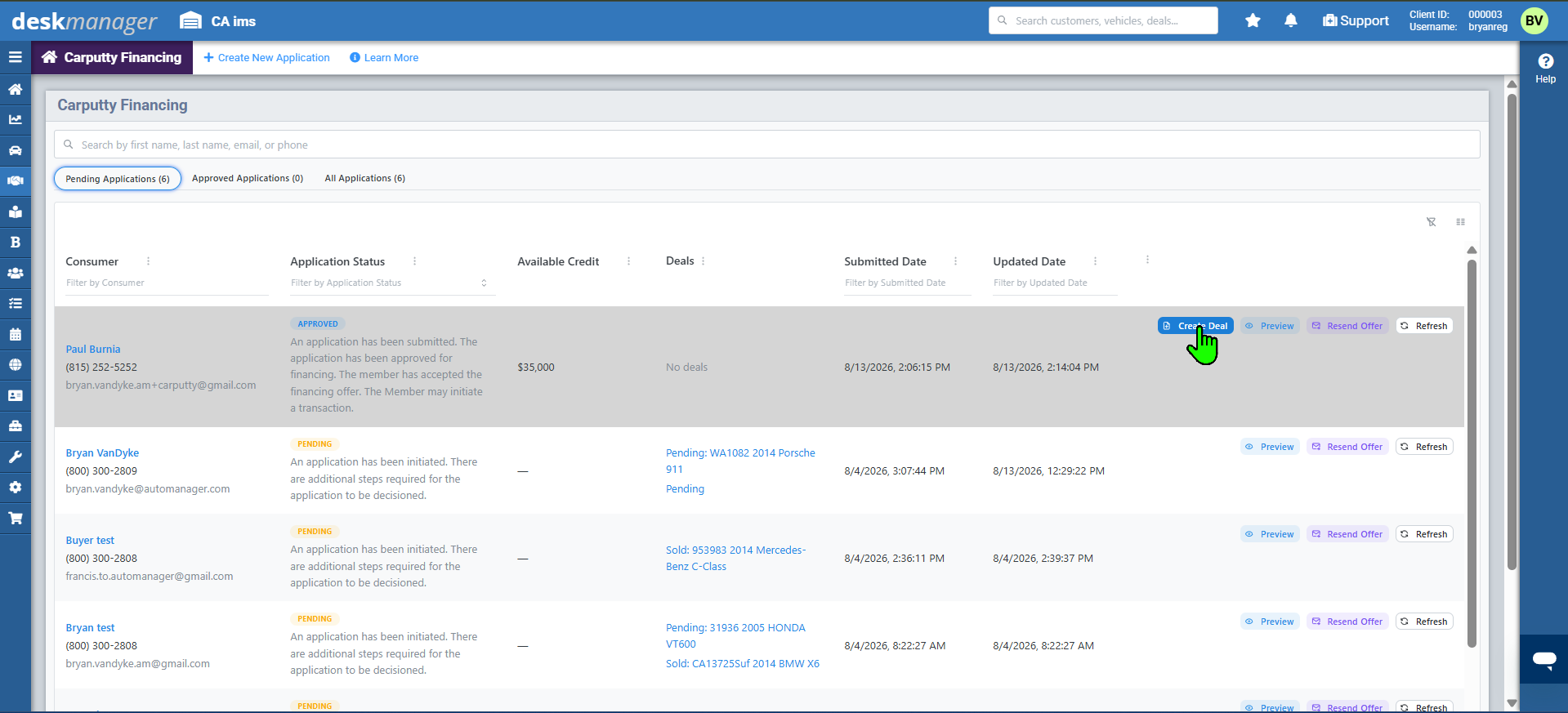Refresh the Bryan VanDyke application row
This screenshot has width=1568, height=713.
coord(1424,447)
